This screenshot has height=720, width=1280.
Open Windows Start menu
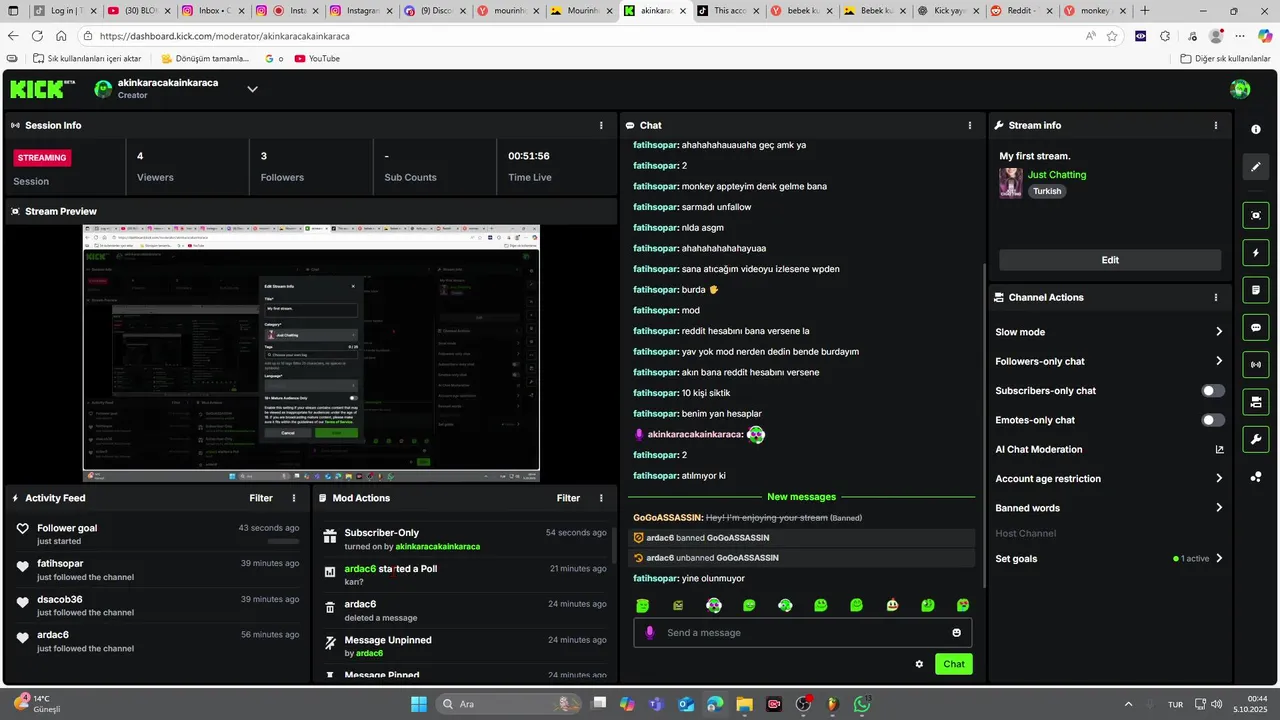pyautogui.click(x=419, y=704)
